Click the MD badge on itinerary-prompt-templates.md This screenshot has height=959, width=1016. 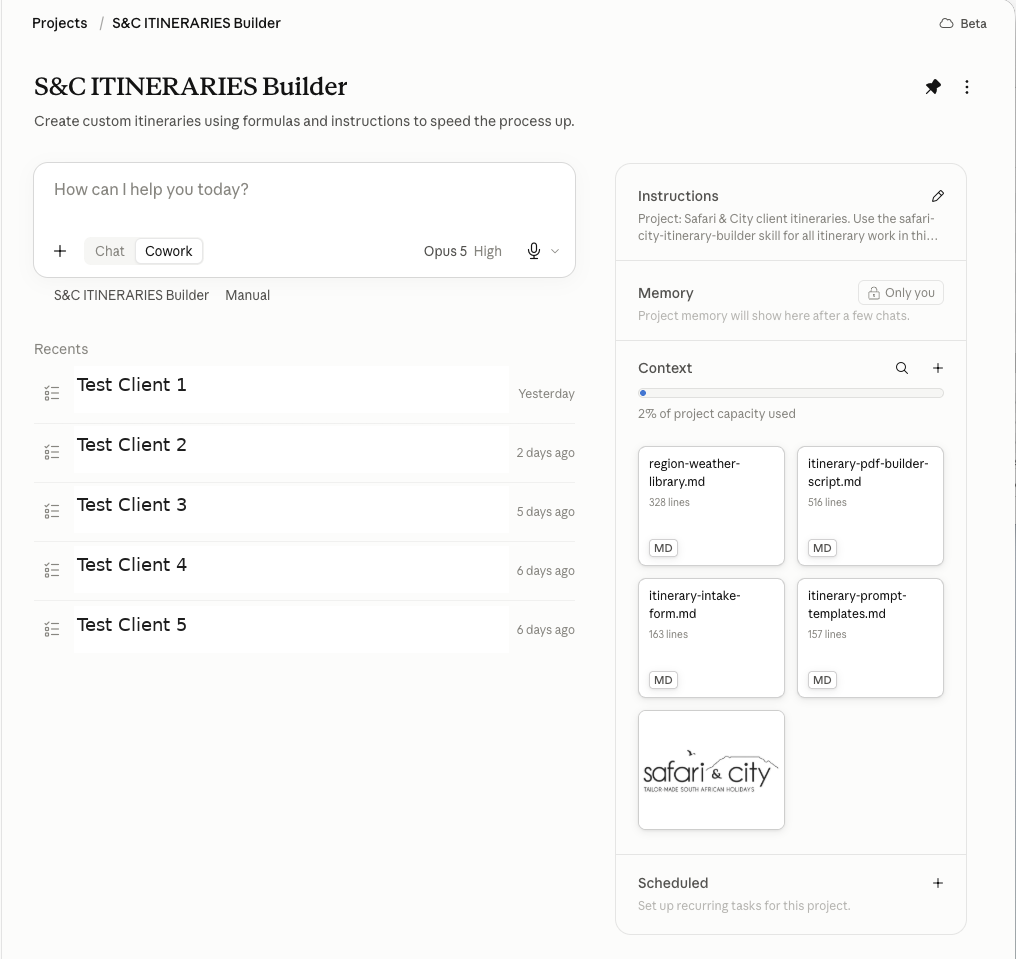click(x=822, y=680)
